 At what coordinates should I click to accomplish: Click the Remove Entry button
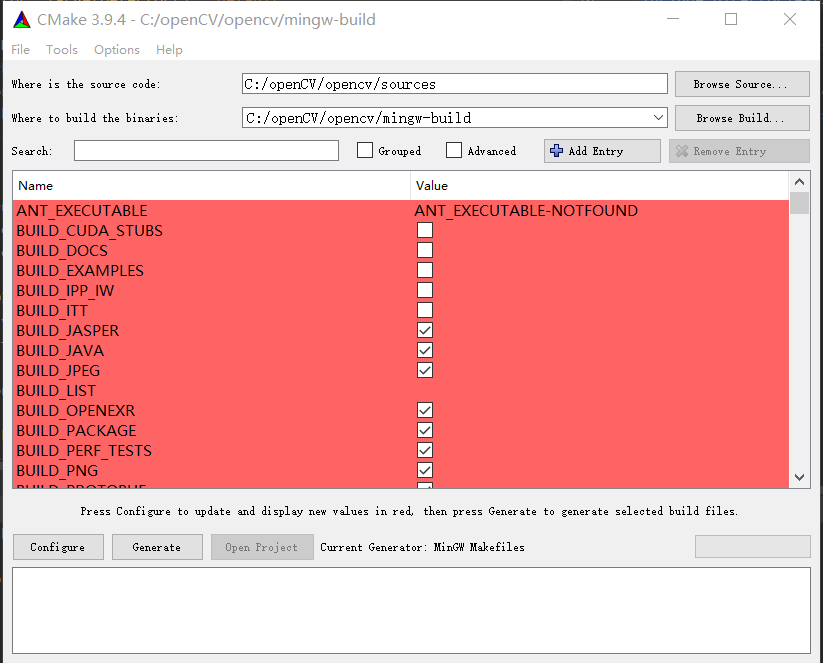(x=739, y=151)
